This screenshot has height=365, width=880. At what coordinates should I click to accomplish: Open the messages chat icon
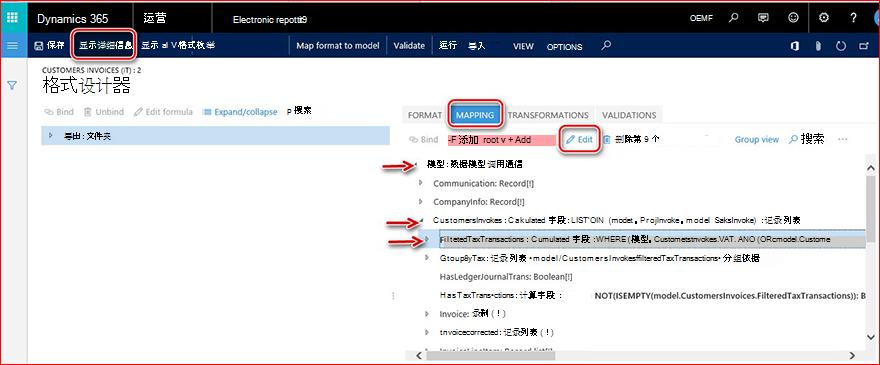click(x=763, y=18)
